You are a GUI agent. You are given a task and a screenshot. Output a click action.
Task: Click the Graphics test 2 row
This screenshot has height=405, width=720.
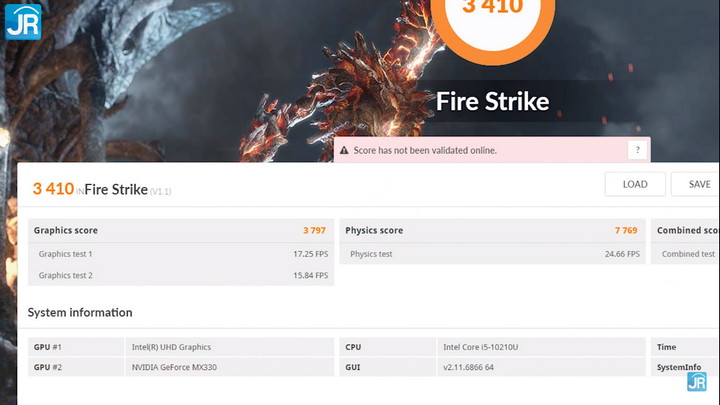[181, 275]
